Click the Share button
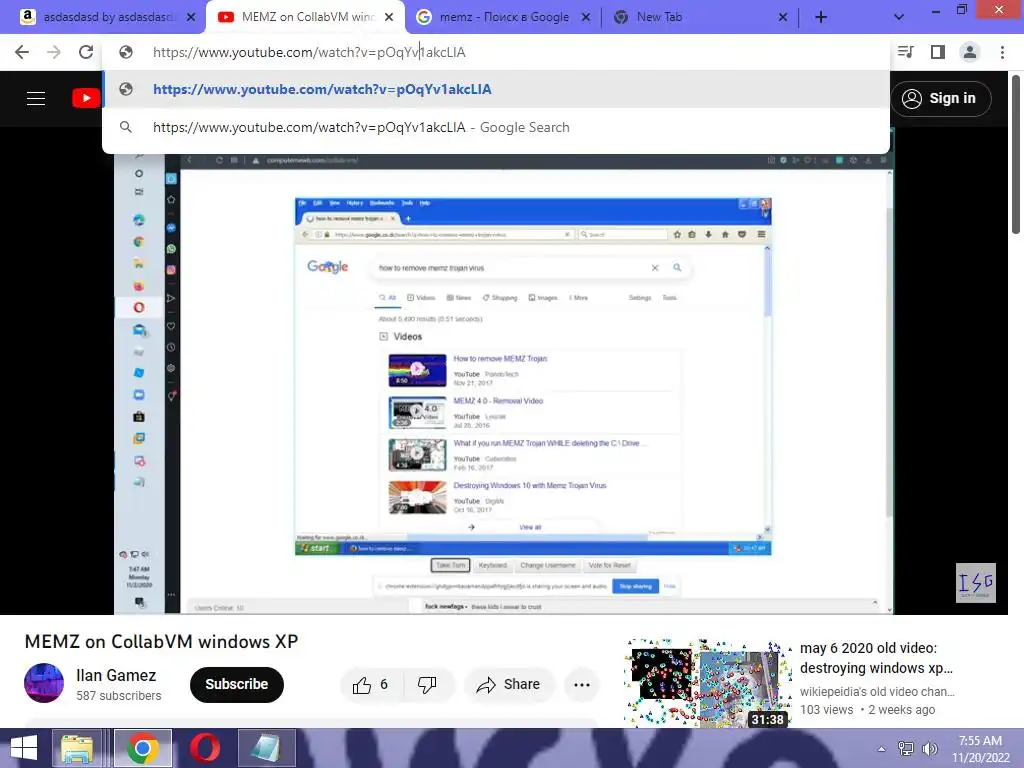This screenshot has height=768, width=1024. 509,684
